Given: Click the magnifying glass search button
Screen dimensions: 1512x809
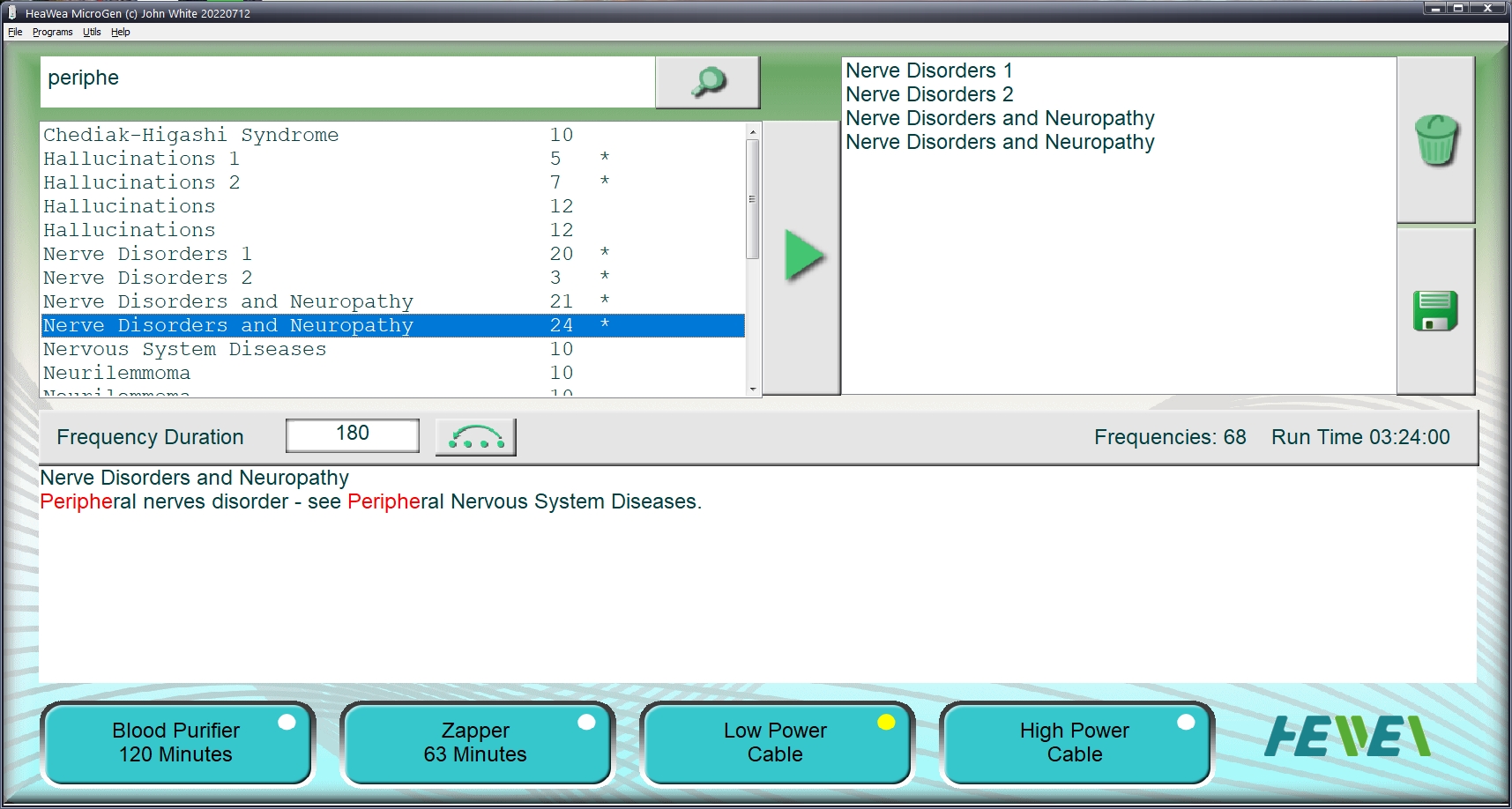Looking at the screenshot, I should pos(707,82).
